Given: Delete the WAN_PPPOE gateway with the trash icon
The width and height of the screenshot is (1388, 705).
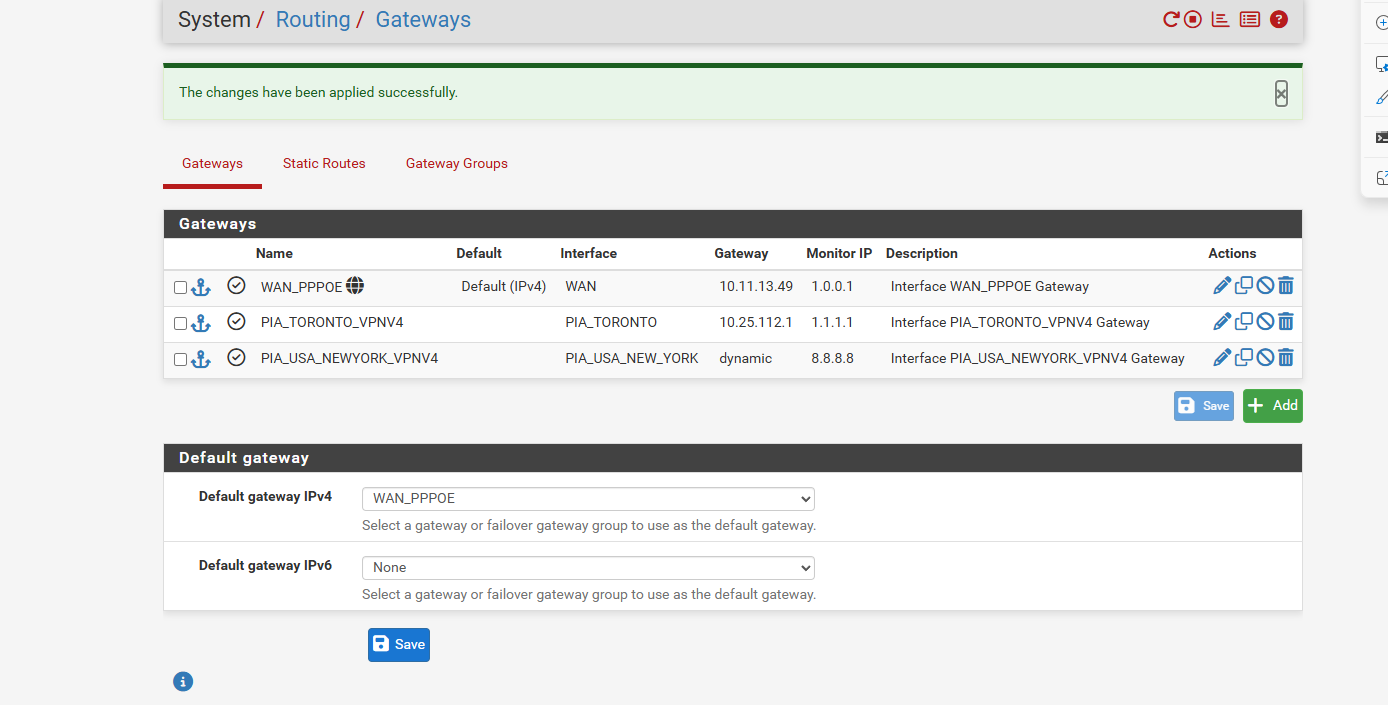Looking at the screenshot, I should 1286,286.
